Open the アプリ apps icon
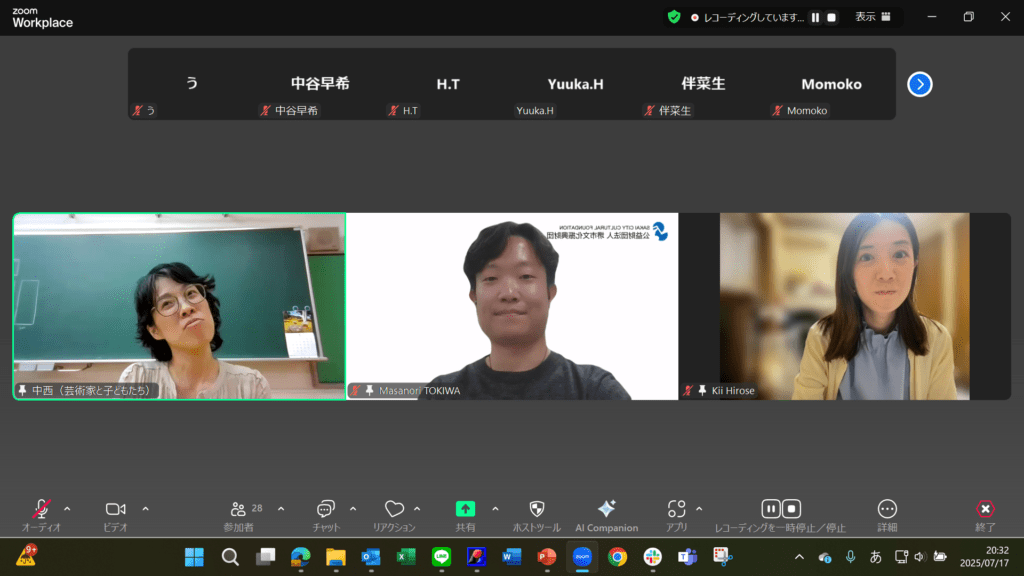This screenshot has height=576, width=1024. [677, 509]
